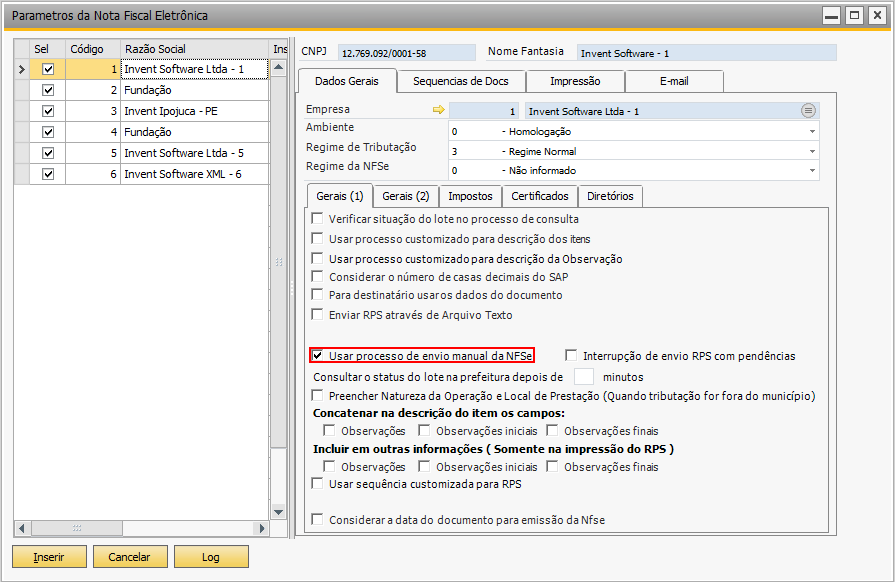Open the round list icon in Empresa field

[808, 111]
